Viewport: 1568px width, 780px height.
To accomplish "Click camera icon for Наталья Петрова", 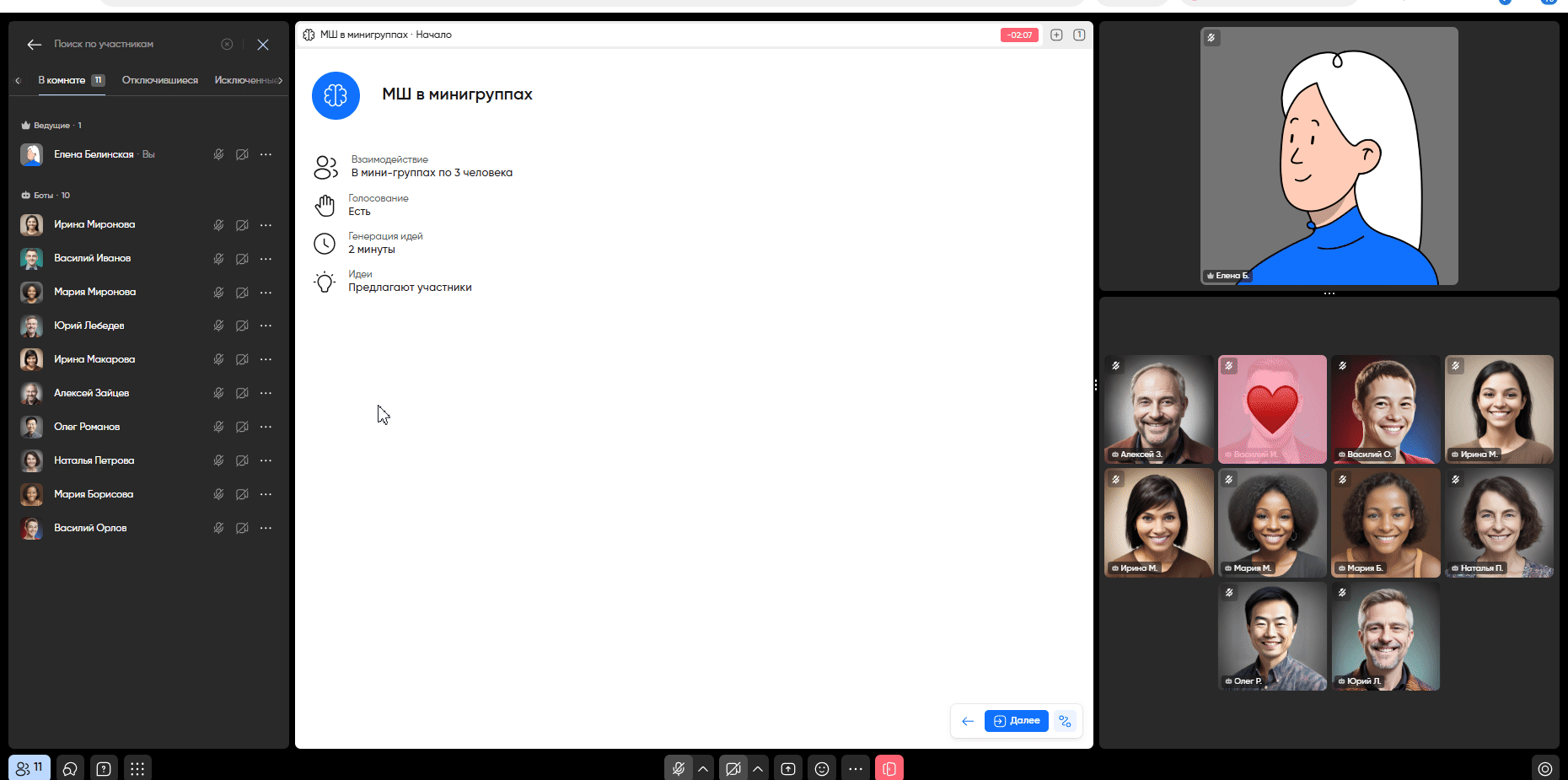I will pyautogui.click(x=242, y=460).
